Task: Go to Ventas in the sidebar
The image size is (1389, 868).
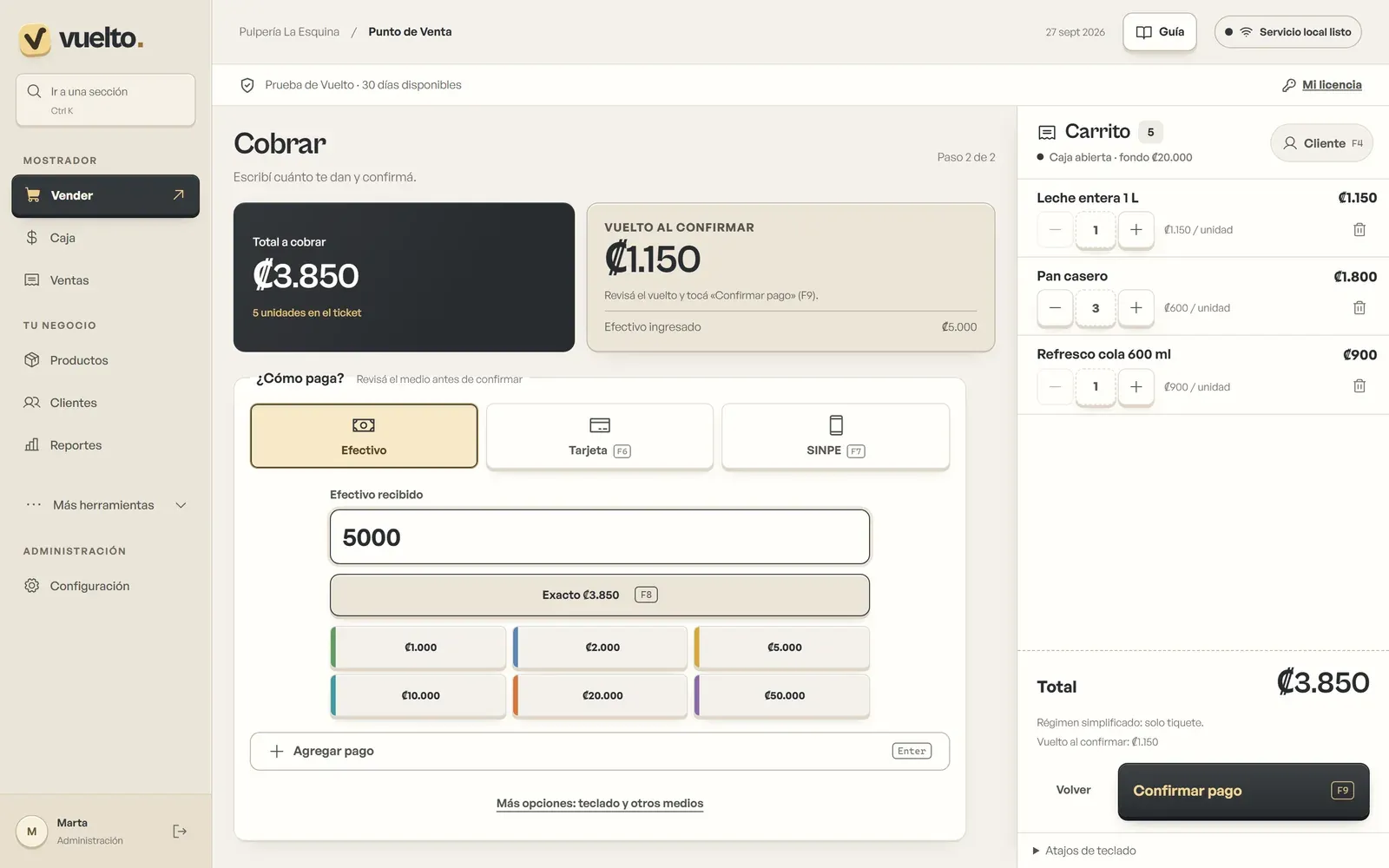Action: tap(105, 280)
